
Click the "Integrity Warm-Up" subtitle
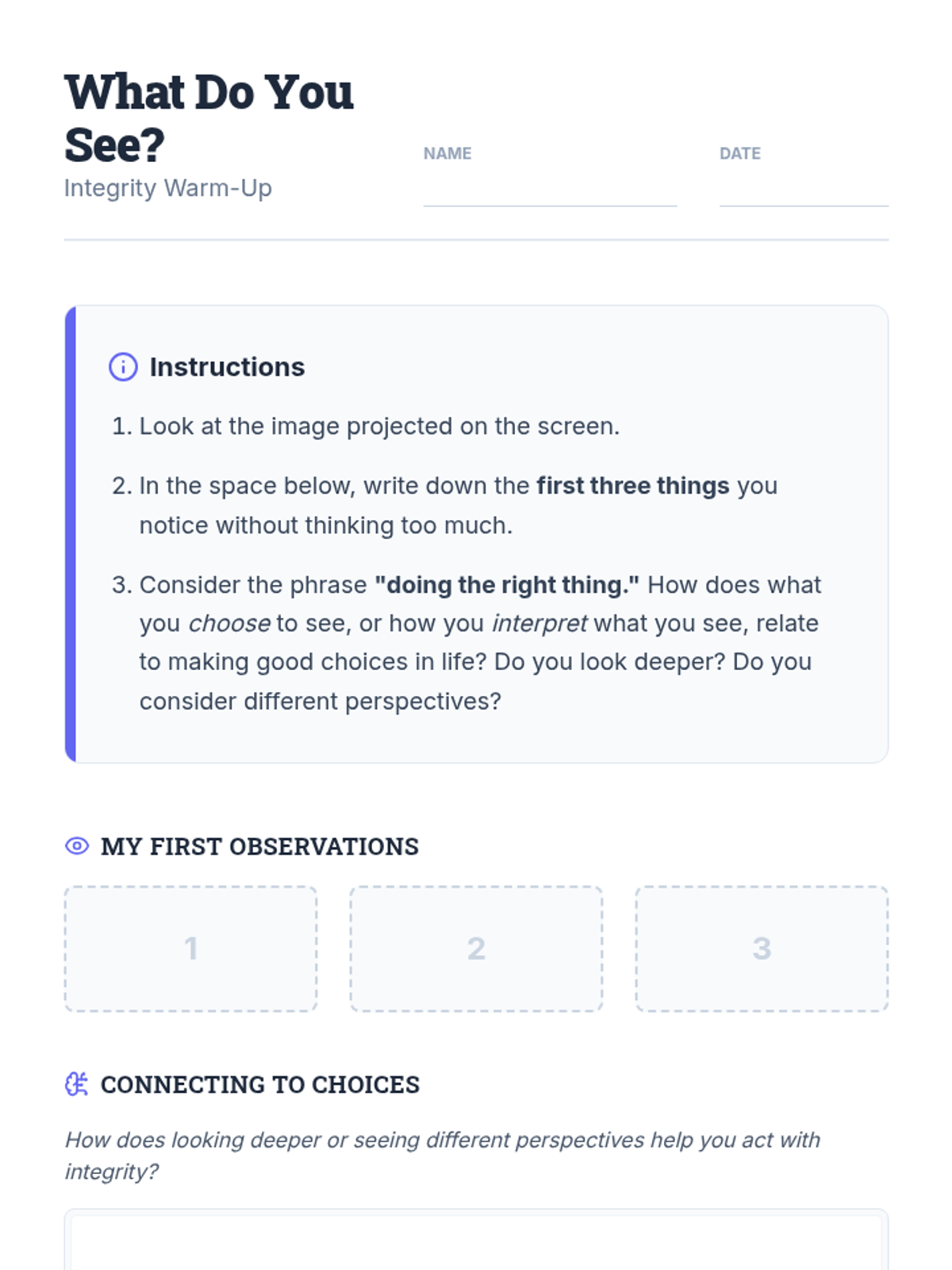(168, 188)
